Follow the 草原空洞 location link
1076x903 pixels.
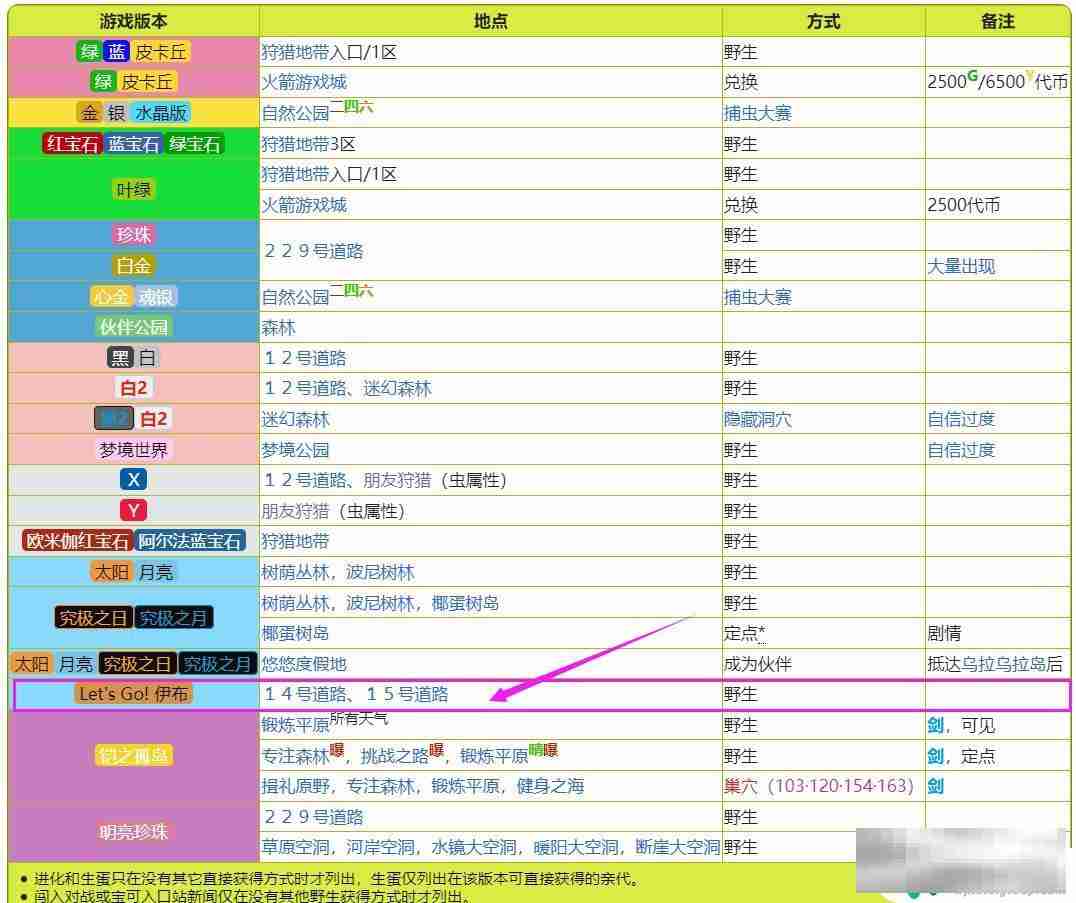[295, 847]
